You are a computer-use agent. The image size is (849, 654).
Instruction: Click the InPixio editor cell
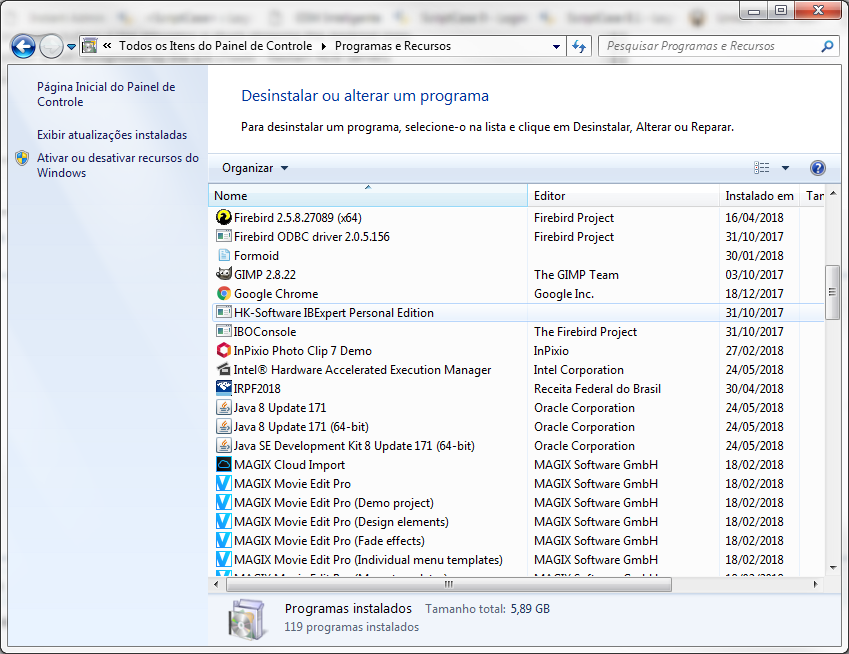tap(551, 351)
